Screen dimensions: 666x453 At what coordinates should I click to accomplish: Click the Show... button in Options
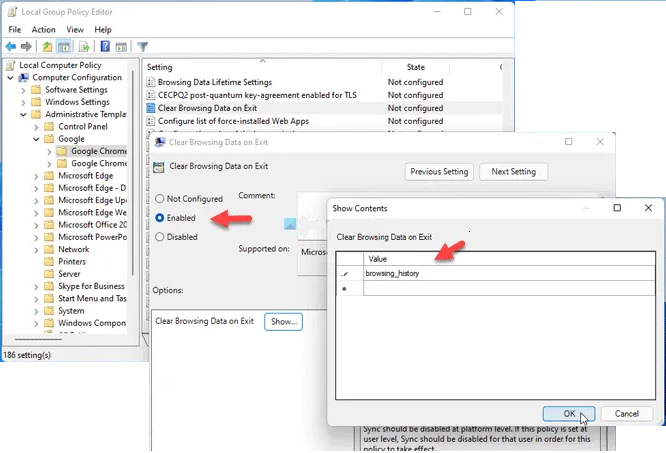tap(283, 321)
